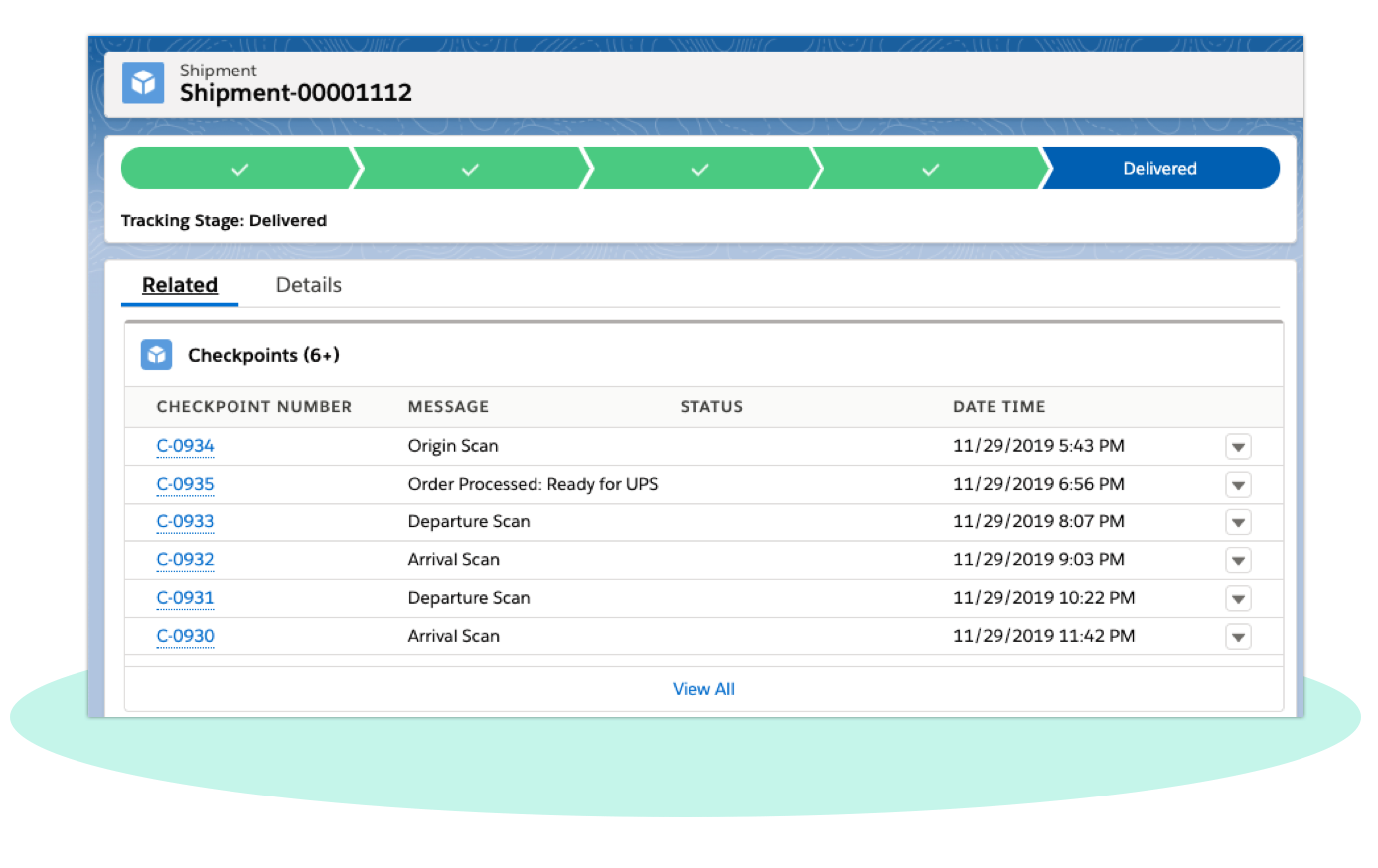Click the Status column header
The height and width of the screenshot is (868, 1378).
[711, 407]
